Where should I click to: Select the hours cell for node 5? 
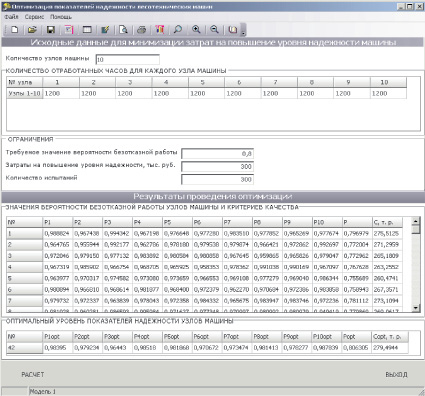pos(206,93)
